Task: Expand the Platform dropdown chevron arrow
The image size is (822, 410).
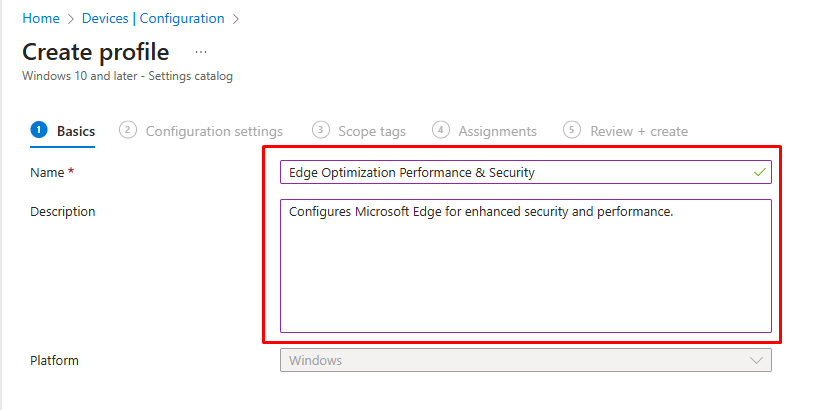Action: 756,360
